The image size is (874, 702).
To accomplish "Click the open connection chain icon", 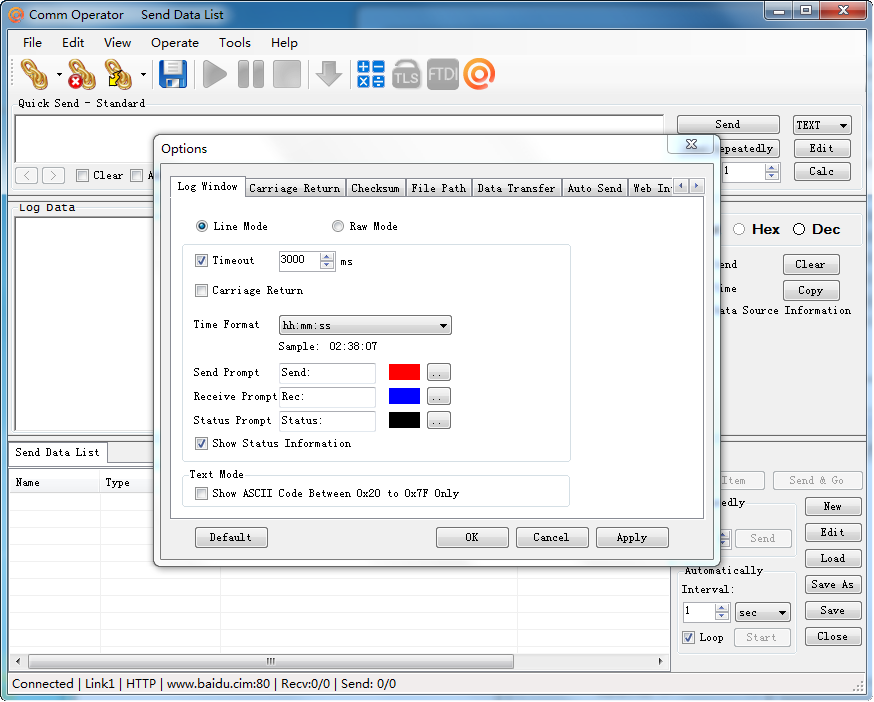I will (x=35, y=74).
